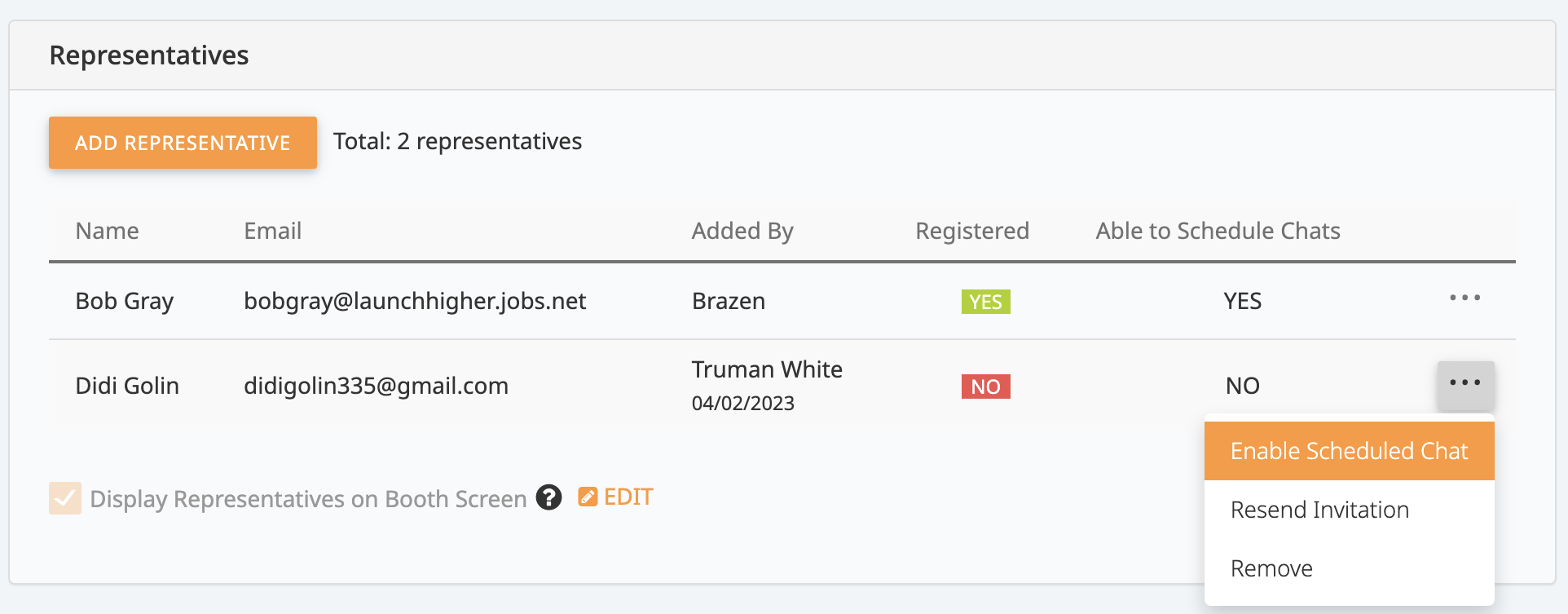Select Remove from the actions menu
This screenshot has width=1568, height=614.
coord(1271,568)
